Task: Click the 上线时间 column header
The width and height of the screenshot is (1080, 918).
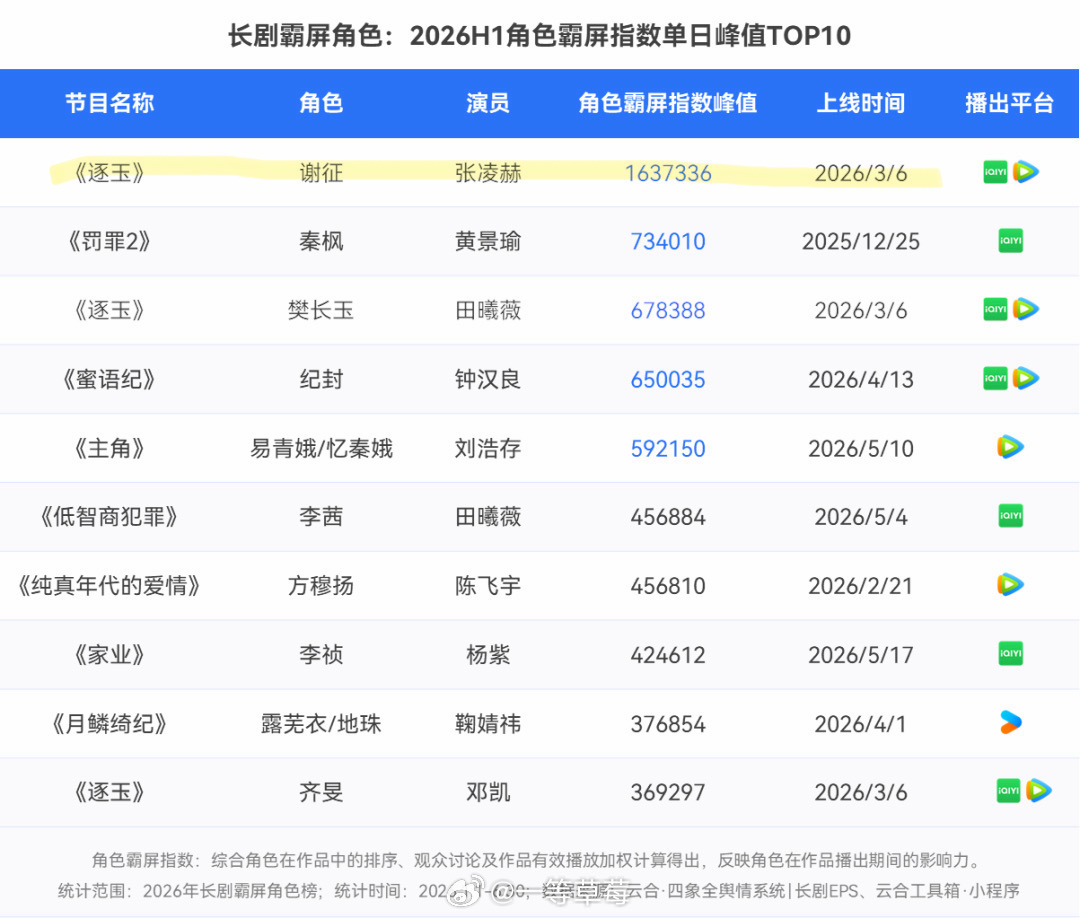Action: coord(860,103)
